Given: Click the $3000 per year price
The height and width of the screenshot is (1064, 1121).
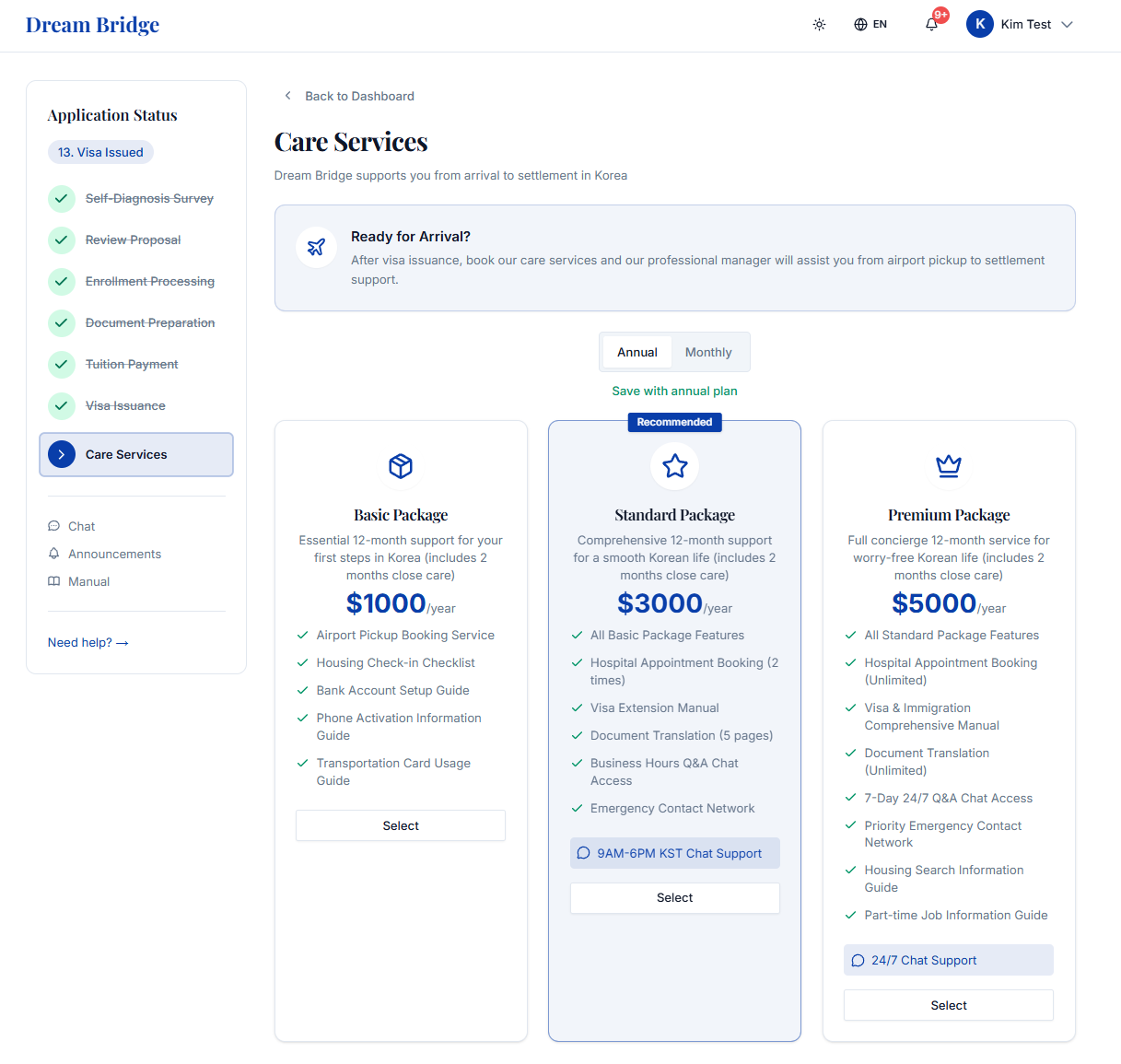Looking at the screenshot, I should pos(675,603).
